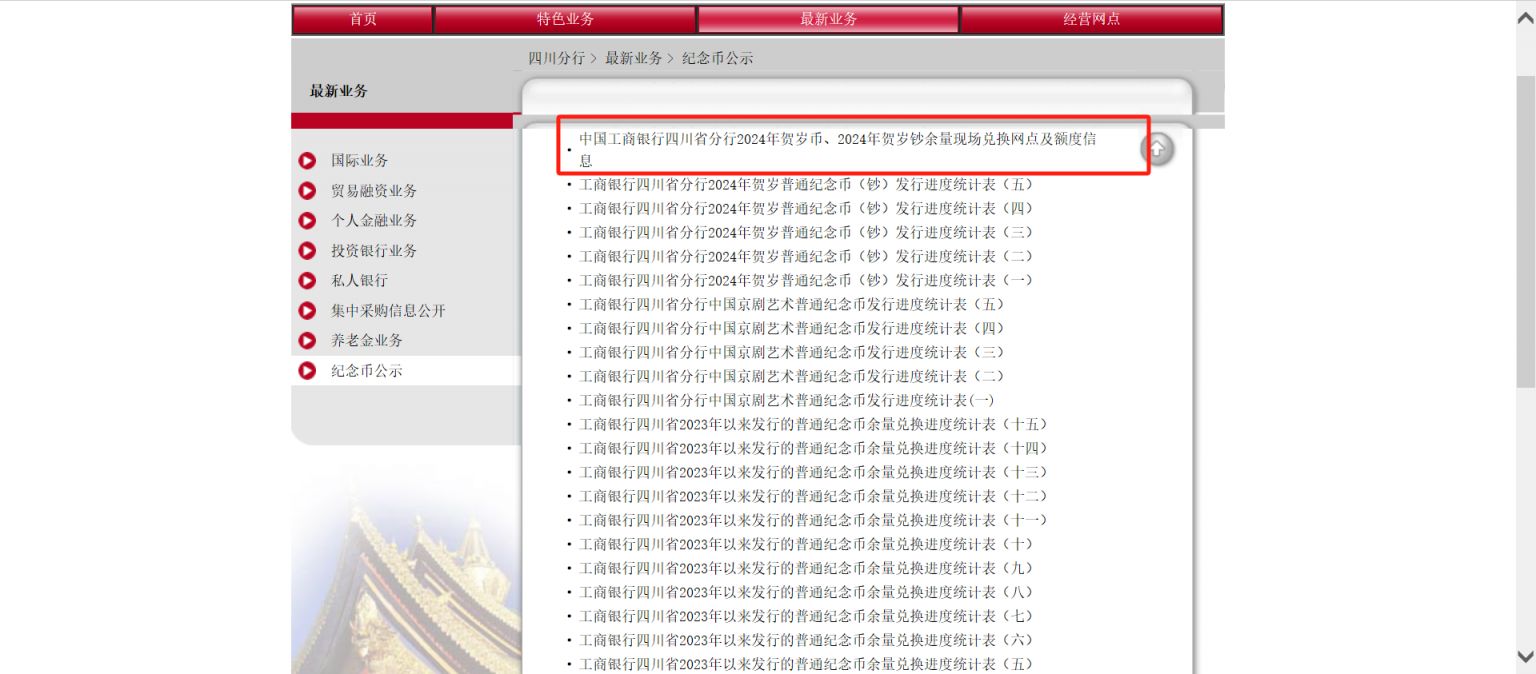Select 纪念币公示 in the sidebar
Screen dimensions: 1536x674
pyautogui.click(x=367, y=370)
